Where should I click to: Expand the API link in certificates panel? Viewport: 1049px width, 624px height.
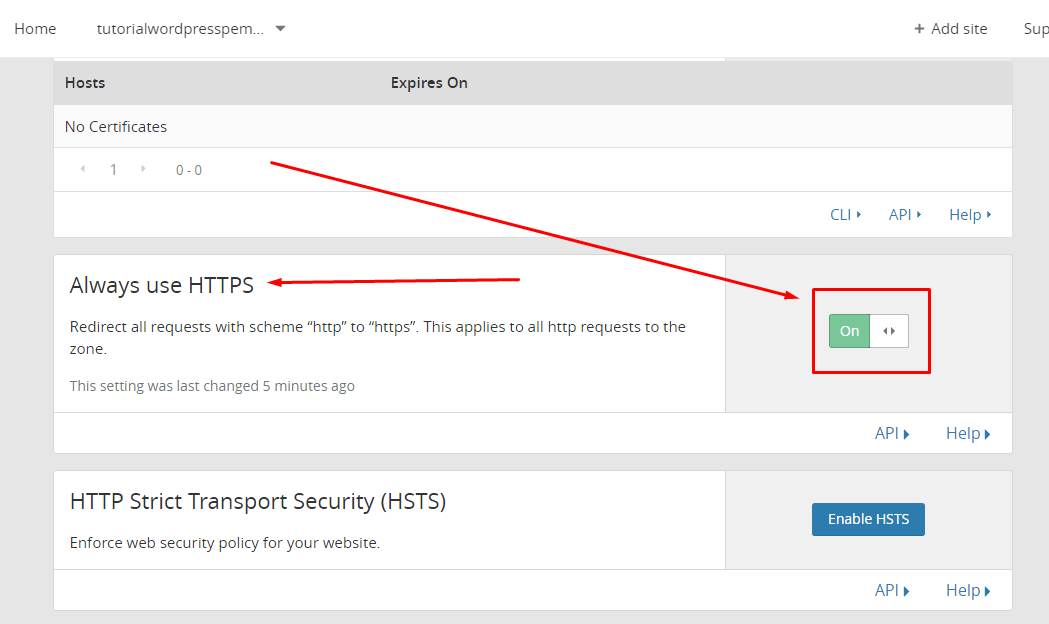(x=905, y=215)
